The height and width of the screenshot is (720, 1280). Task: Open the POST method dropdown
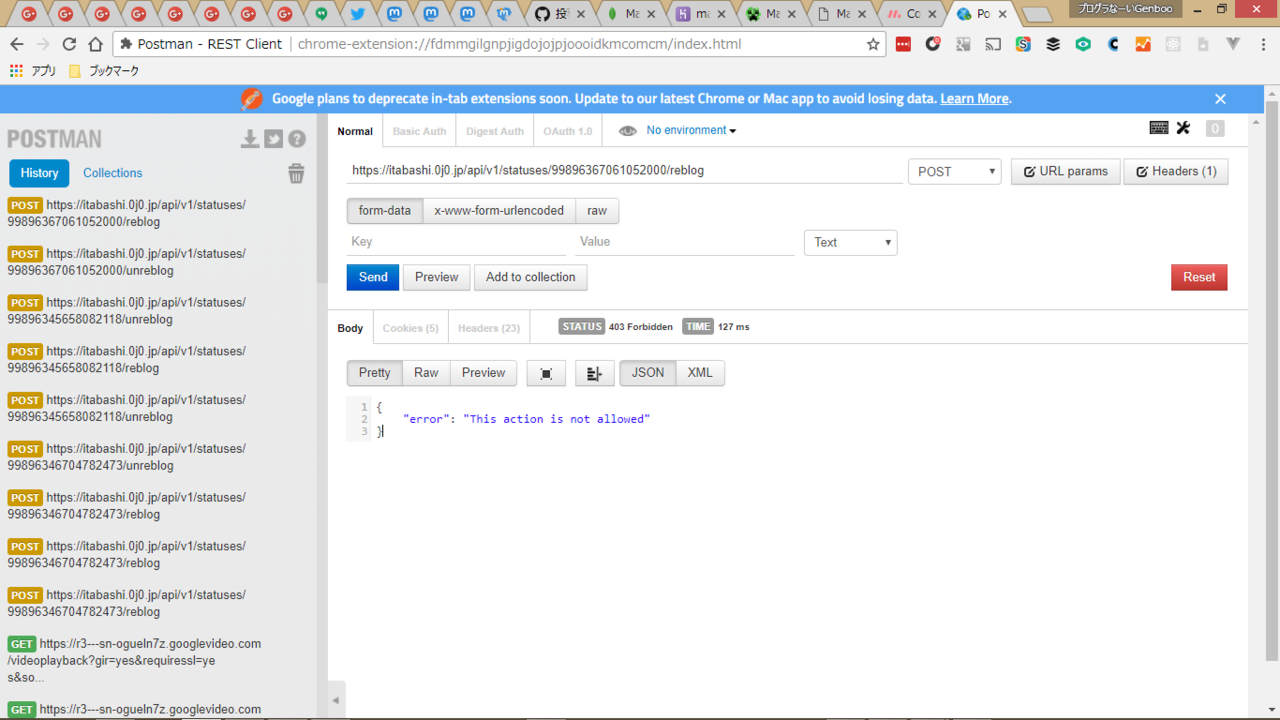click(x=955, y=172)
